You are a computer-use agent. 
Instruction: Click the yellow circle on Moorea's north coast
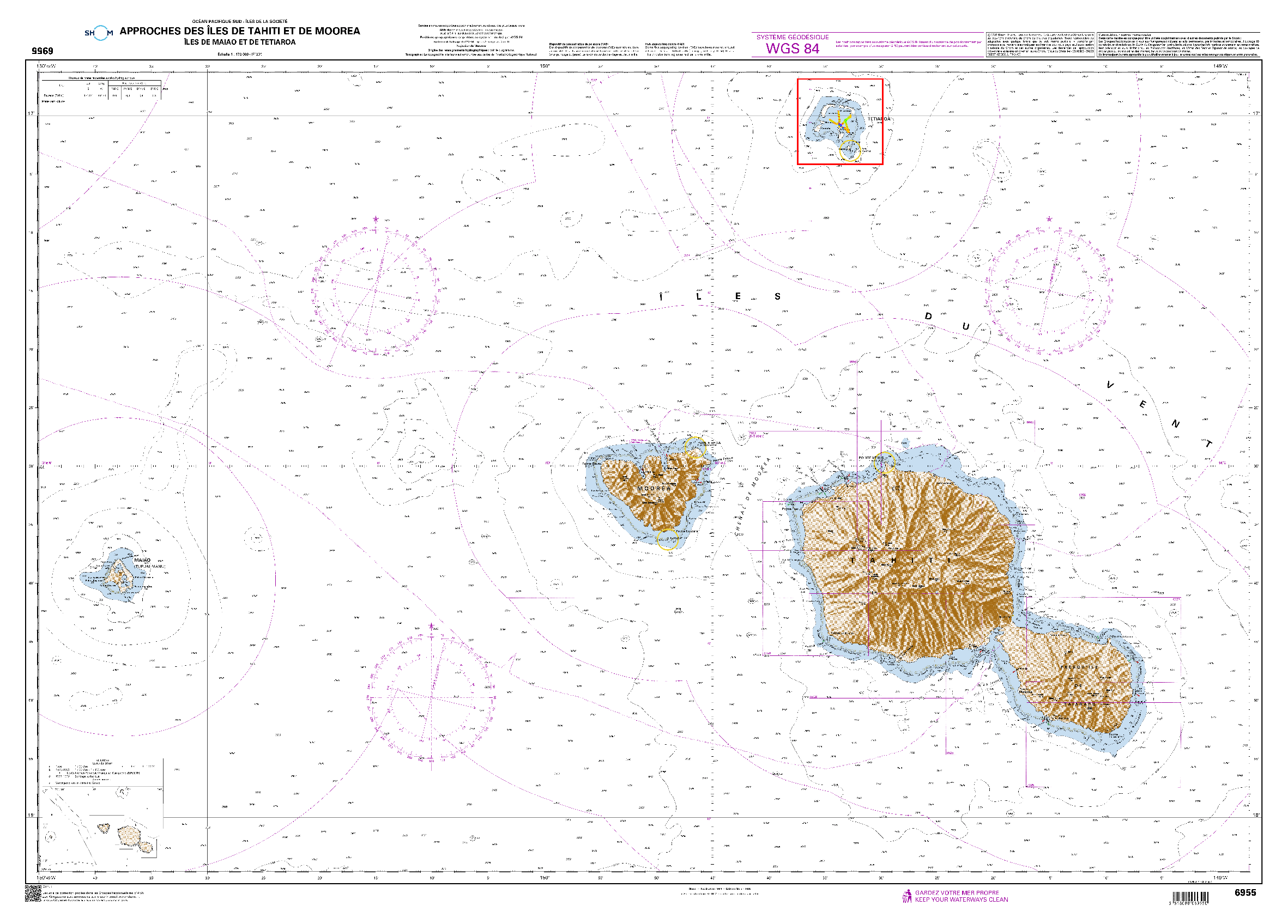point(694,447)
